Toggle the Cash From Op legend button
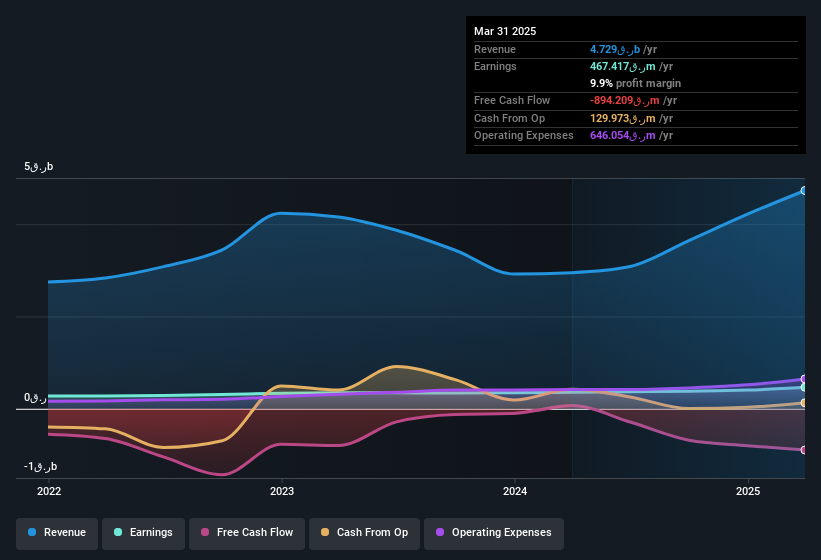 coord(364,533)
